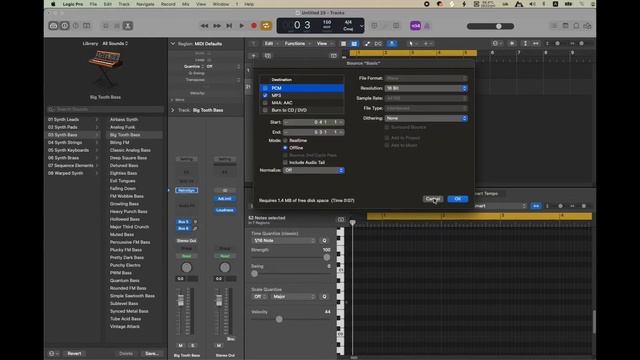Enable Include Audio Tail checkbox
Viewport: 640px width, 360px height.
[285, 162]
